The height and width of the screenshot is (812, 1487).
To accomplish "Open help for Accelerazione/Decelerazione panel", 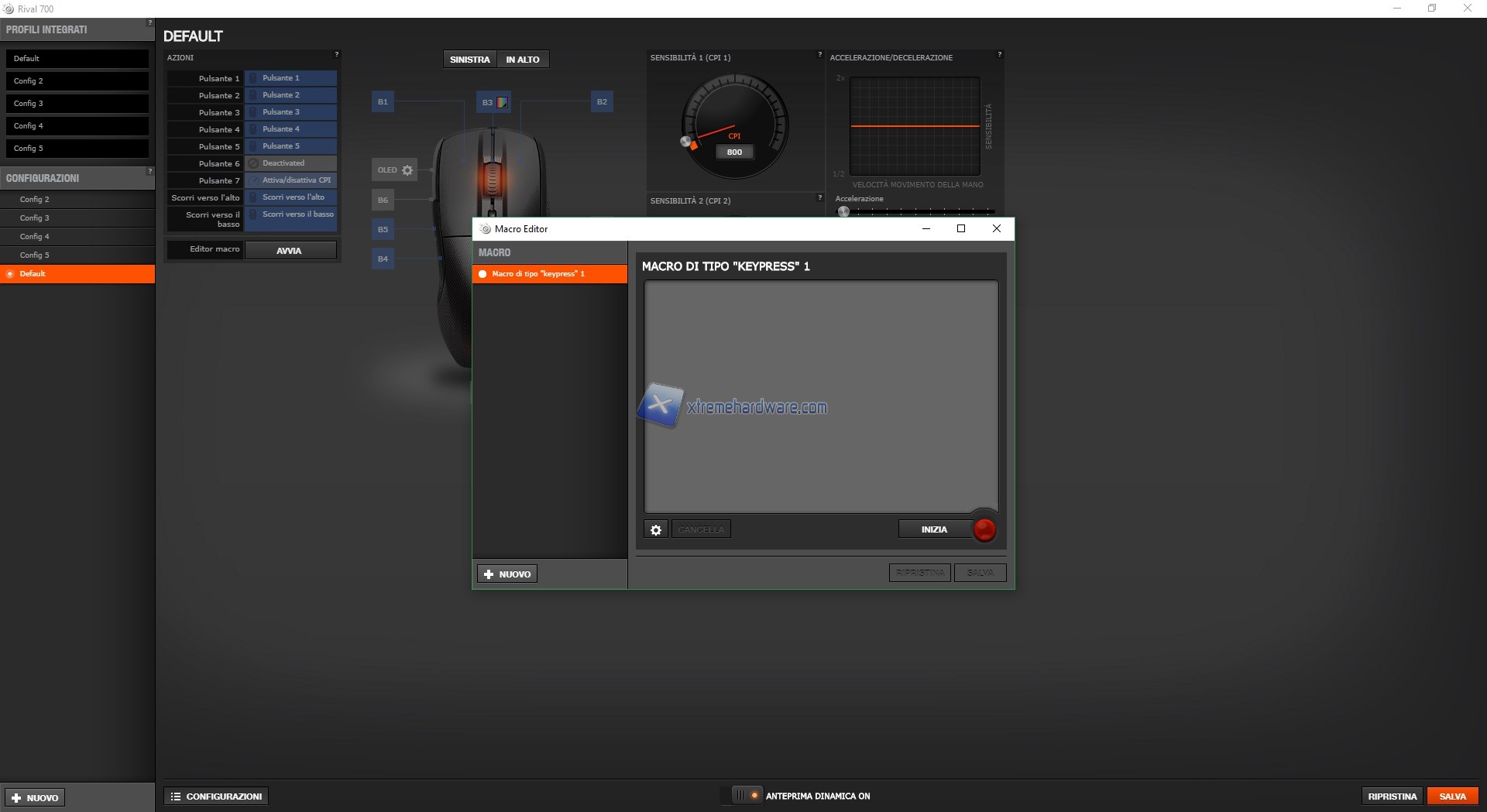I will (999, 55).
